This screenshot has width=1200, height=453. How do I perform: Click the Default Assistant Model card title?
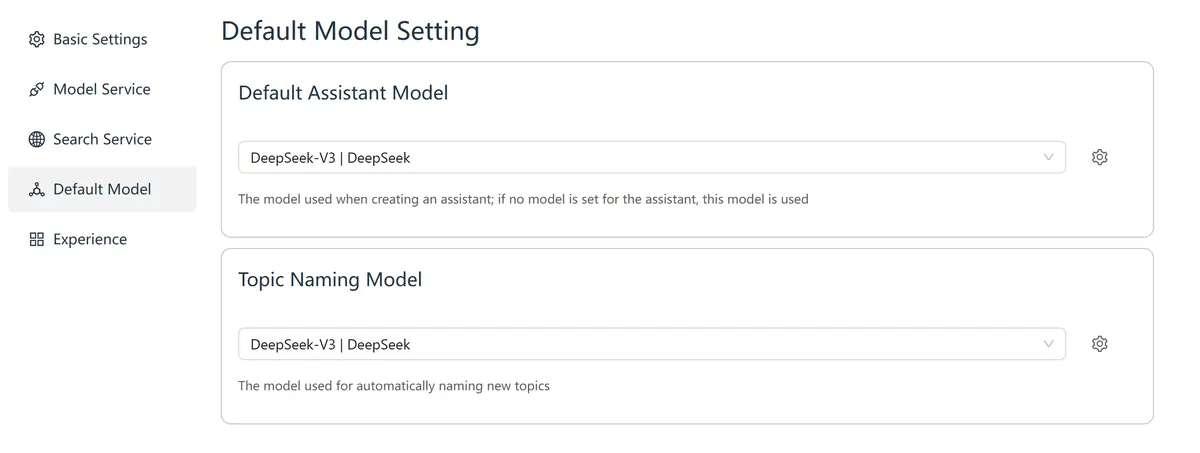(x=343, y=93)
